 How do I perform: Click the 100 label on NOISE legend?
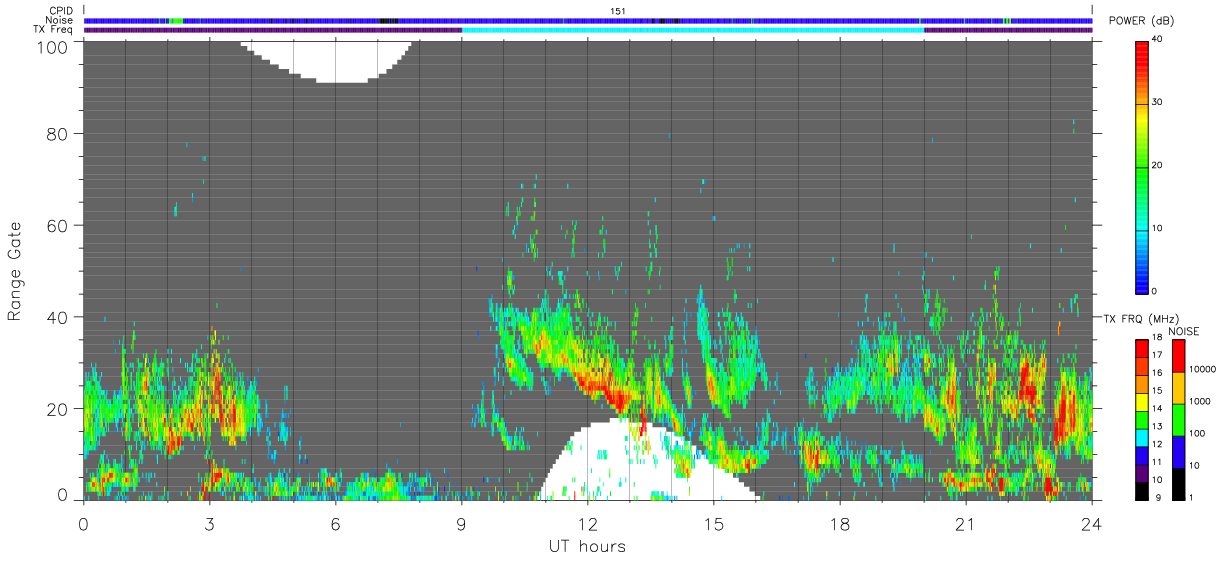click(x=1199, y=434)
